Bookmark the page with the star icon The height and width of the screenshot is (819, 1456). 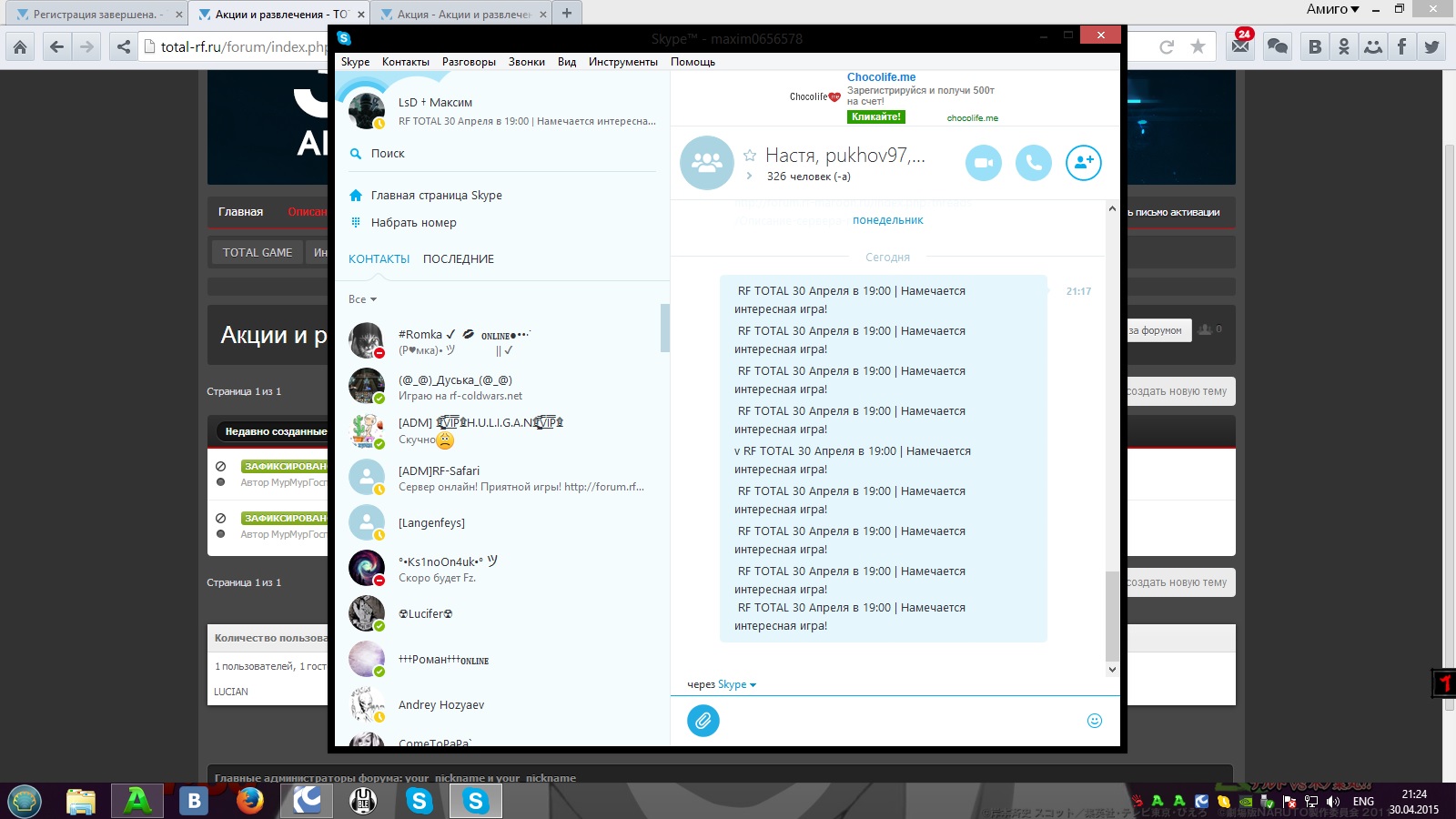click(1198, 46)
